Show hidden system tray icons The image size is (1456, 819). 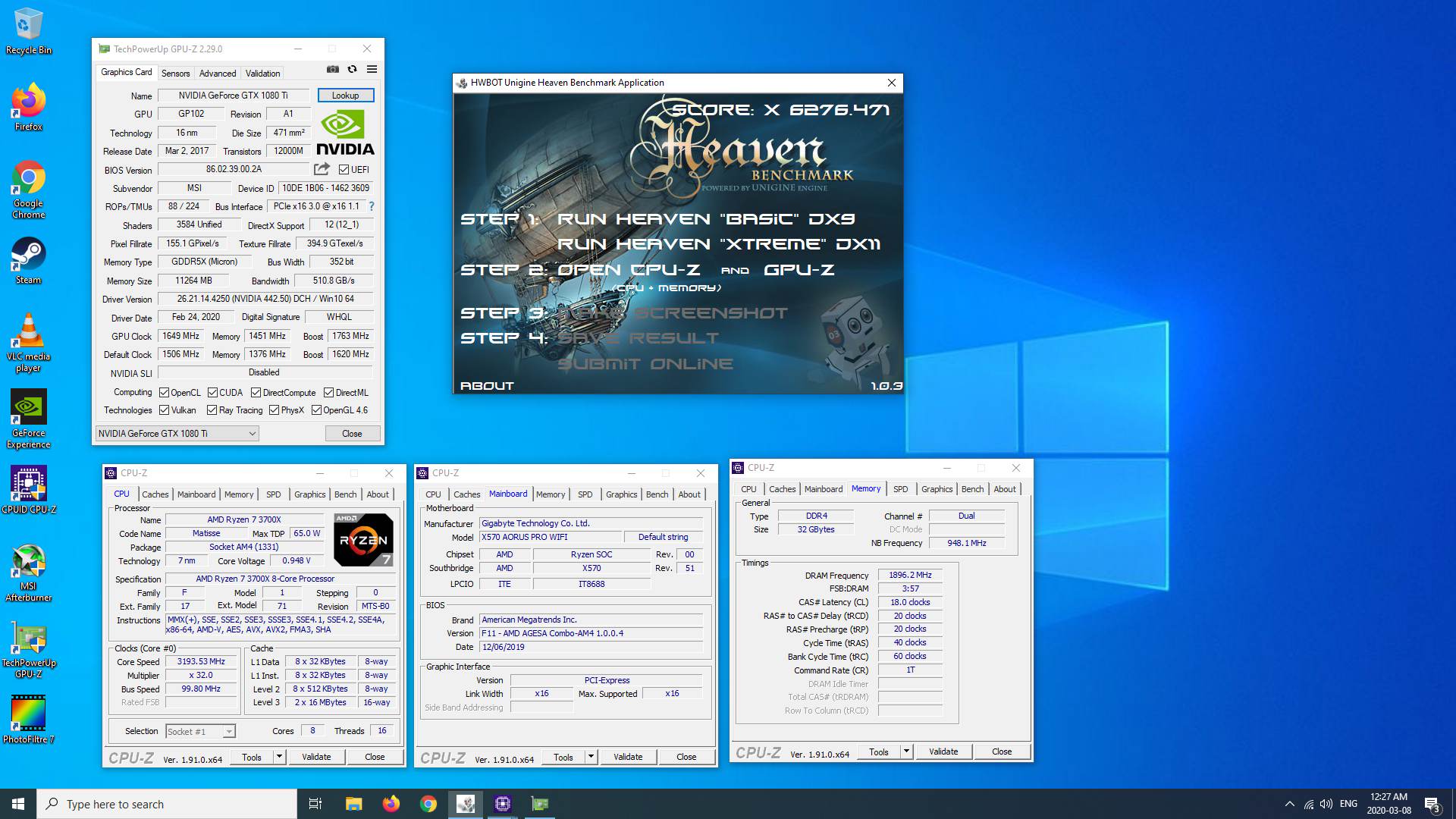1290,804
